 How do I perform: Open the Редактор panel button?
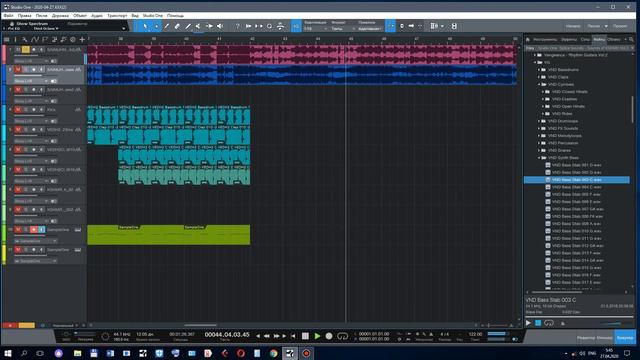585,338
